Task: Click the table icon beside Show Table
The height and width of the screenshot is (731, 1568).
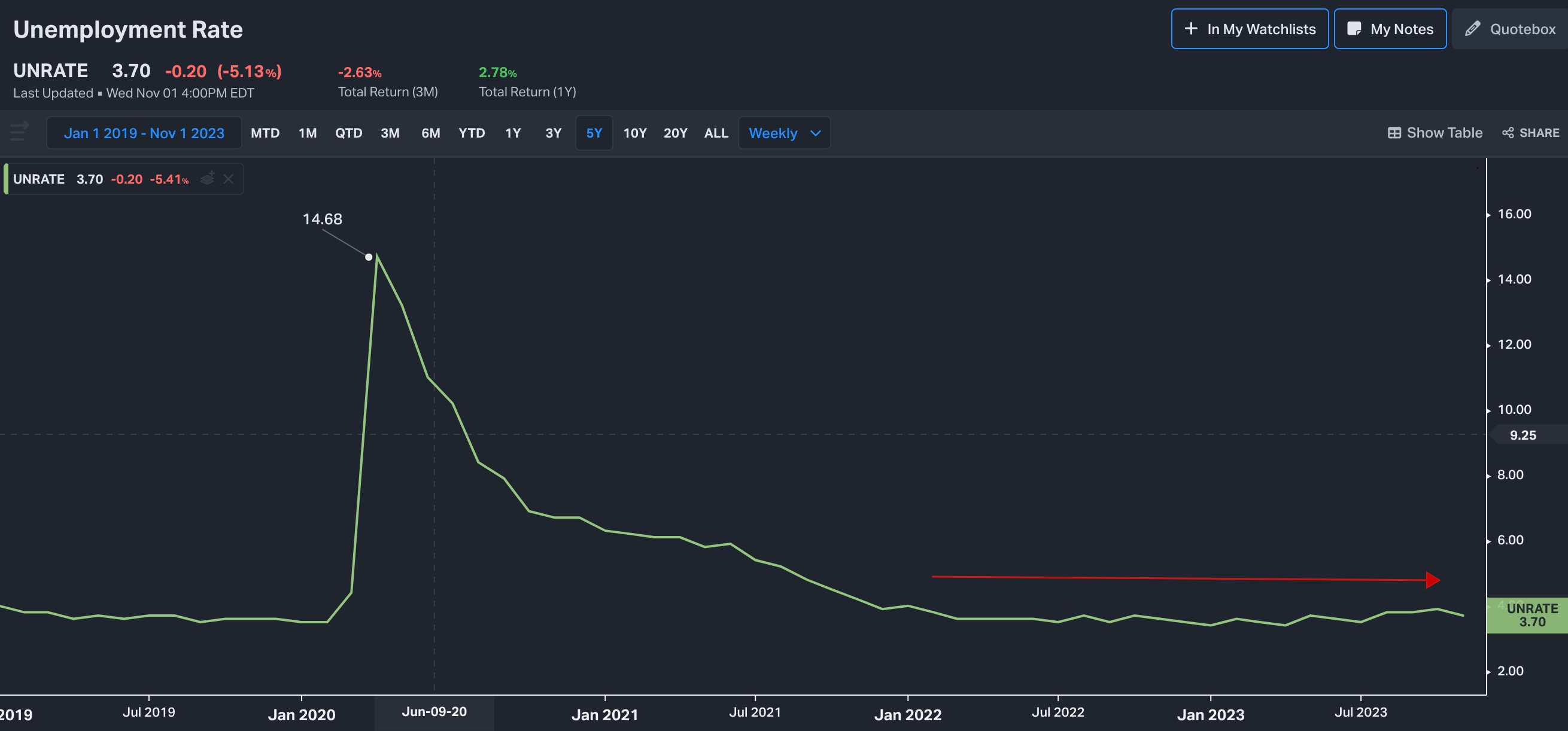Action: pos(1394,133)
